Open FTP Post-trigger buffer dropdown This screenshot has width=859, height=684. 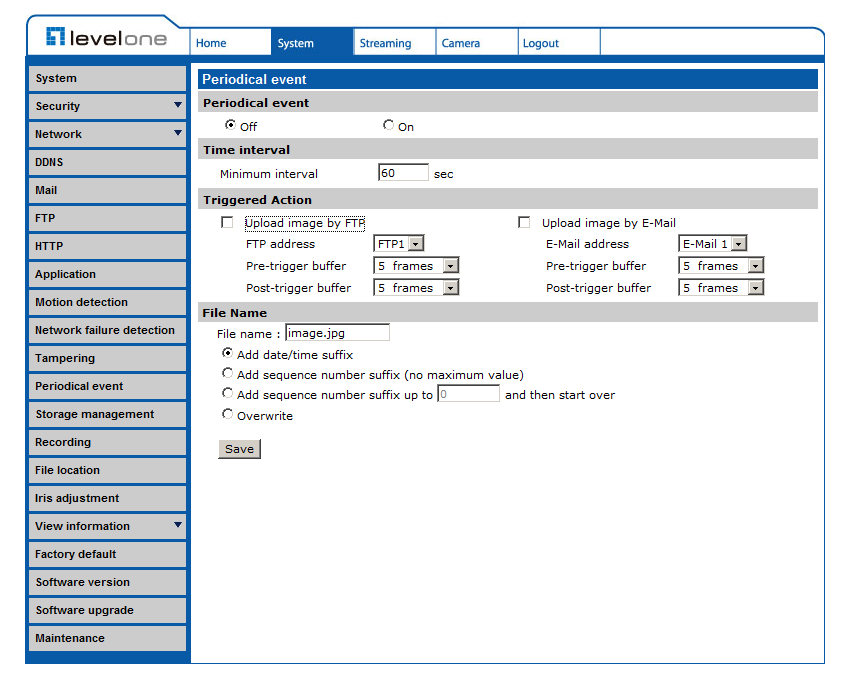click(416, 288)
